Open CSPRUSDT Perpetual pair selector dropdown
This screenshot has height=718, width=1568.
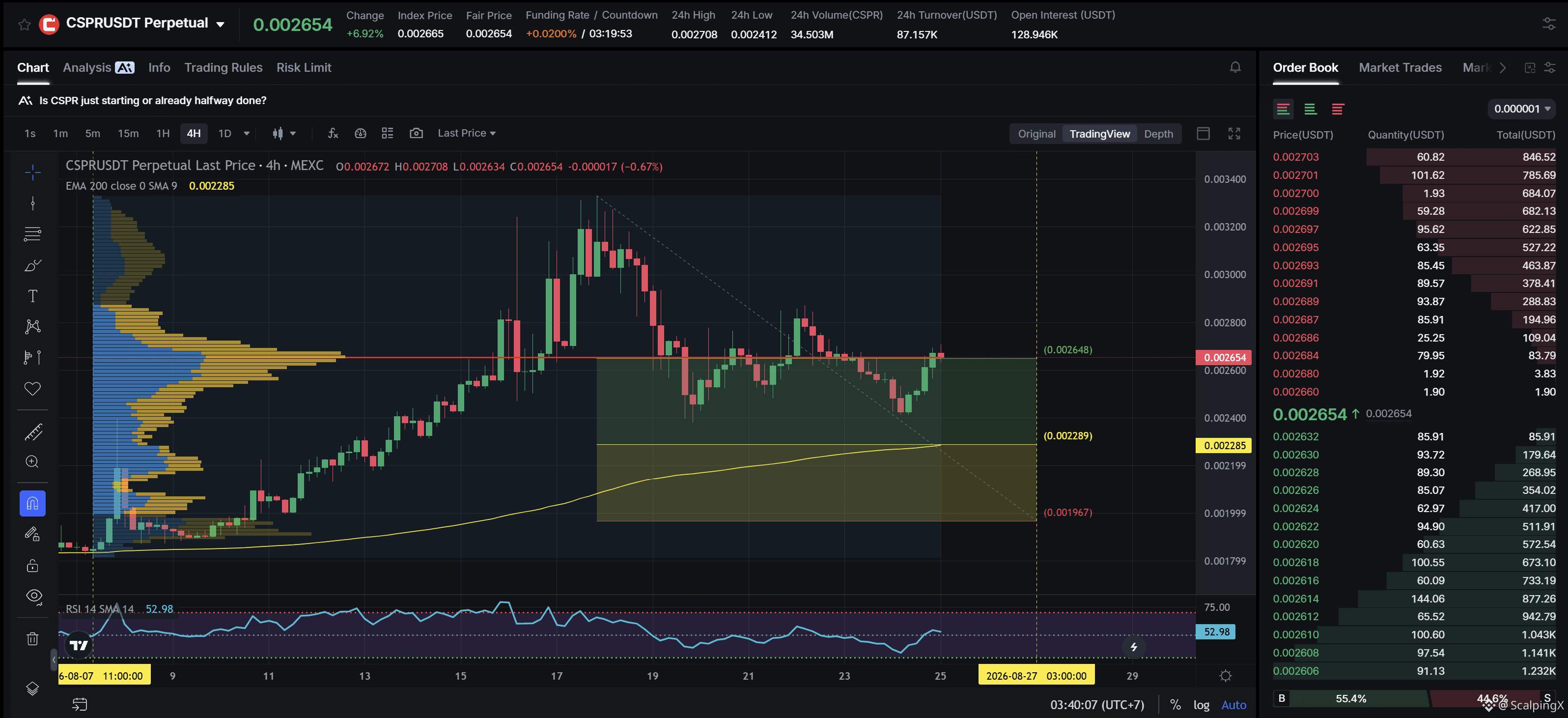click(221, 25)
